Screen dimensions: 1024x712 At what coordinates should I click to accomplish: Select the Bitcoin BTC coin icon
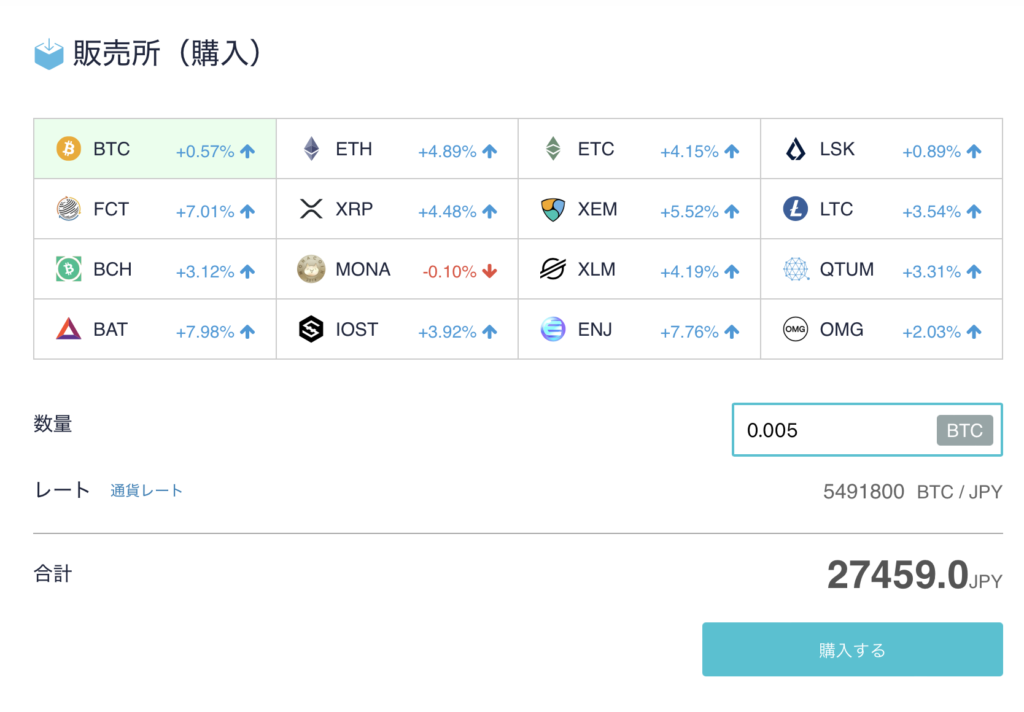69,149
